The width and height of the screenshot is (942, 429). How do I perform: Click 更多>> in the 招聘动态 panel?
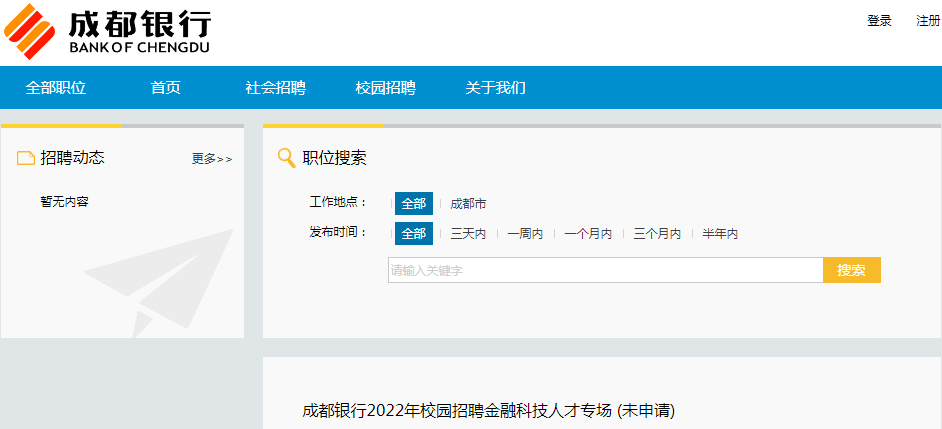(x=212, y=159)
